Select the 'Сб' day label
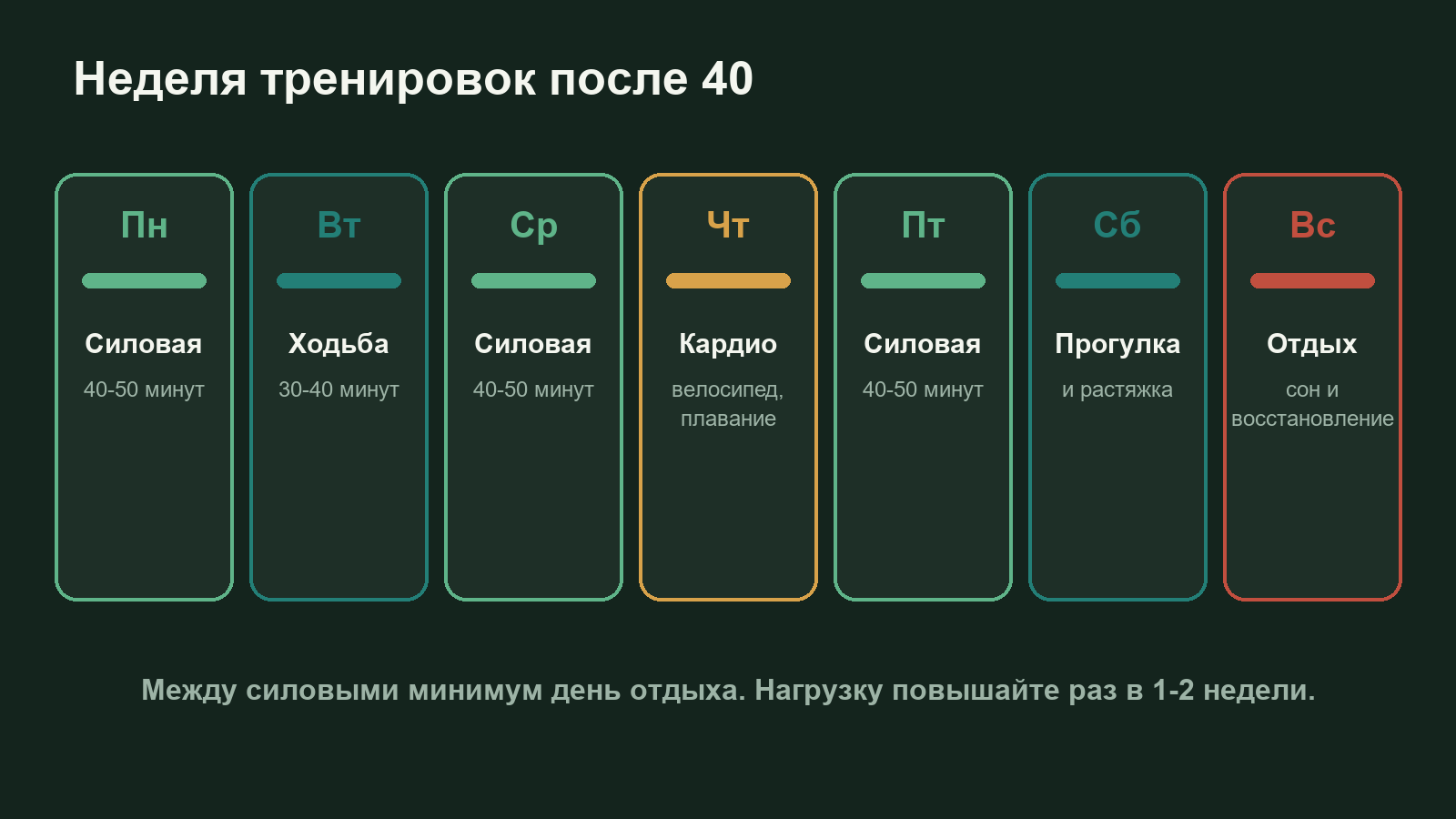Image resolution: width=1456 pixels, height=819 pixels. tap(1117, 225)
